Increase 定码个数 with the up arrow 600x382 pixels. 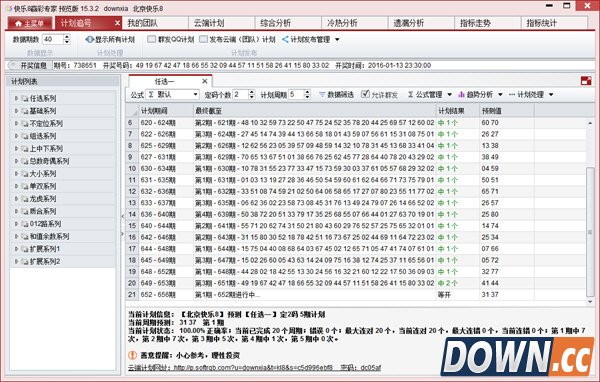pos(251,92)
